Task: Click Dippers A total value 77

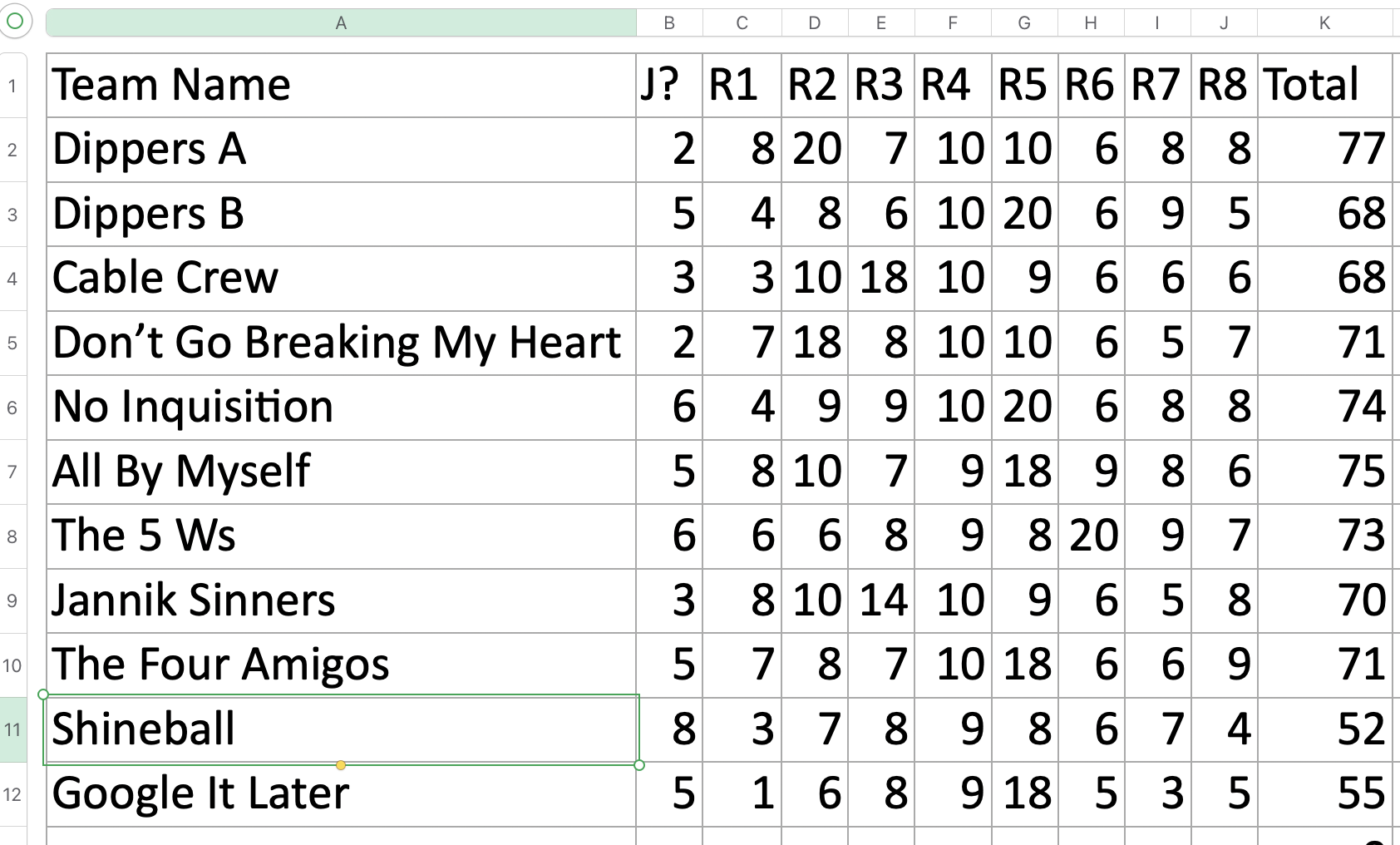Action: (x=1324, y=150)
